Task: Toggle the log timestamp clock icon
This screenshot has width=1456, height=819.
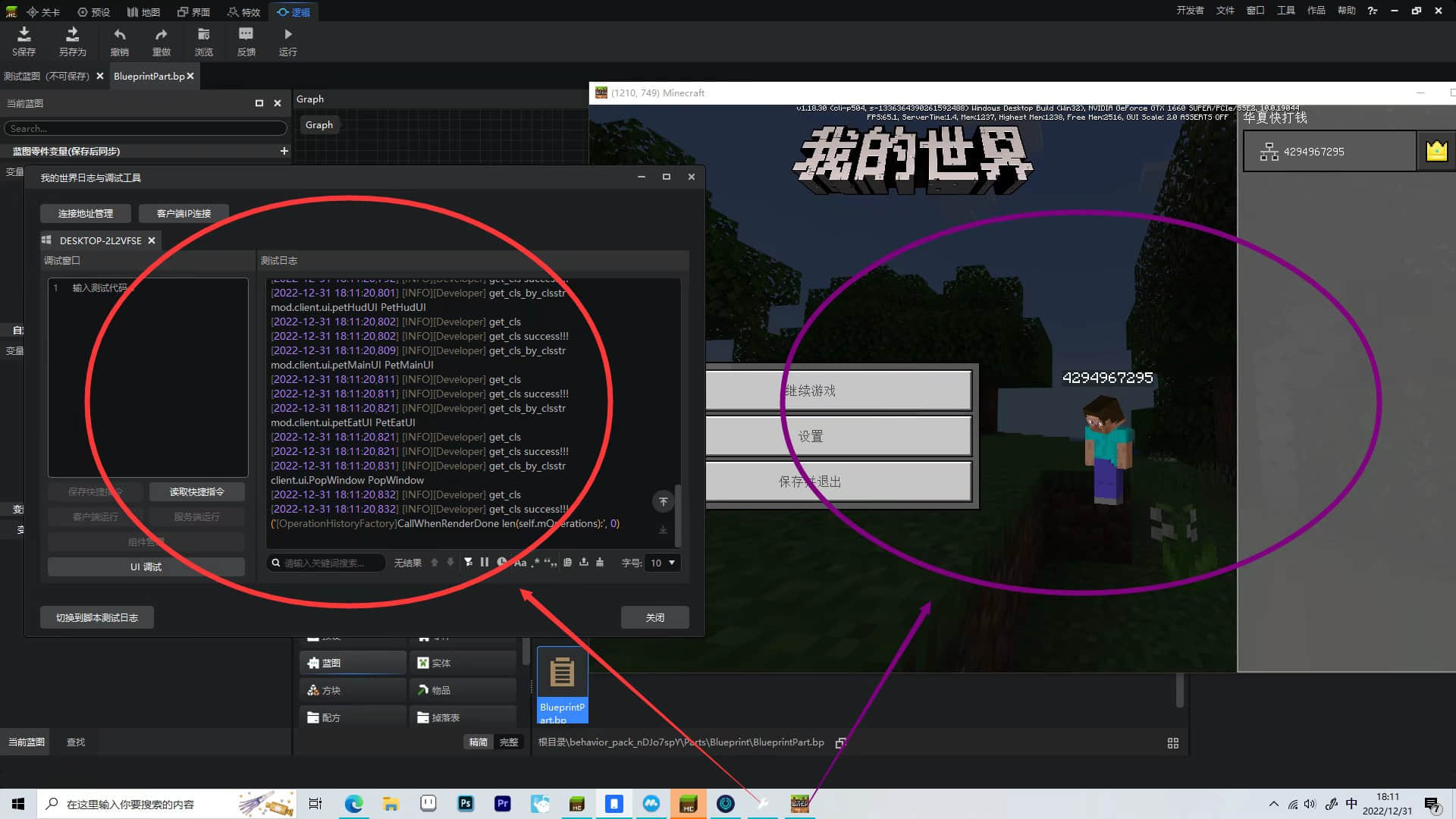Action: tap(501, 563)
